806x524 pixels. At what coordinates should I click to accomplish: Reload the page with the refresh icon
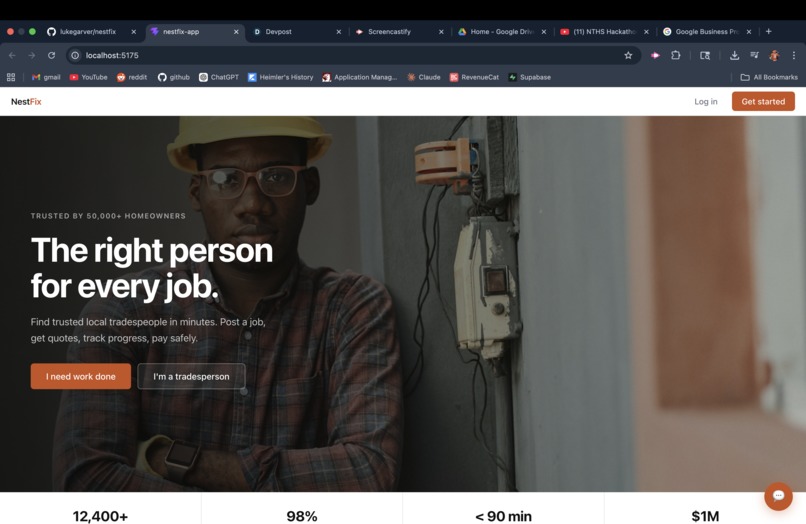[51, 56]
